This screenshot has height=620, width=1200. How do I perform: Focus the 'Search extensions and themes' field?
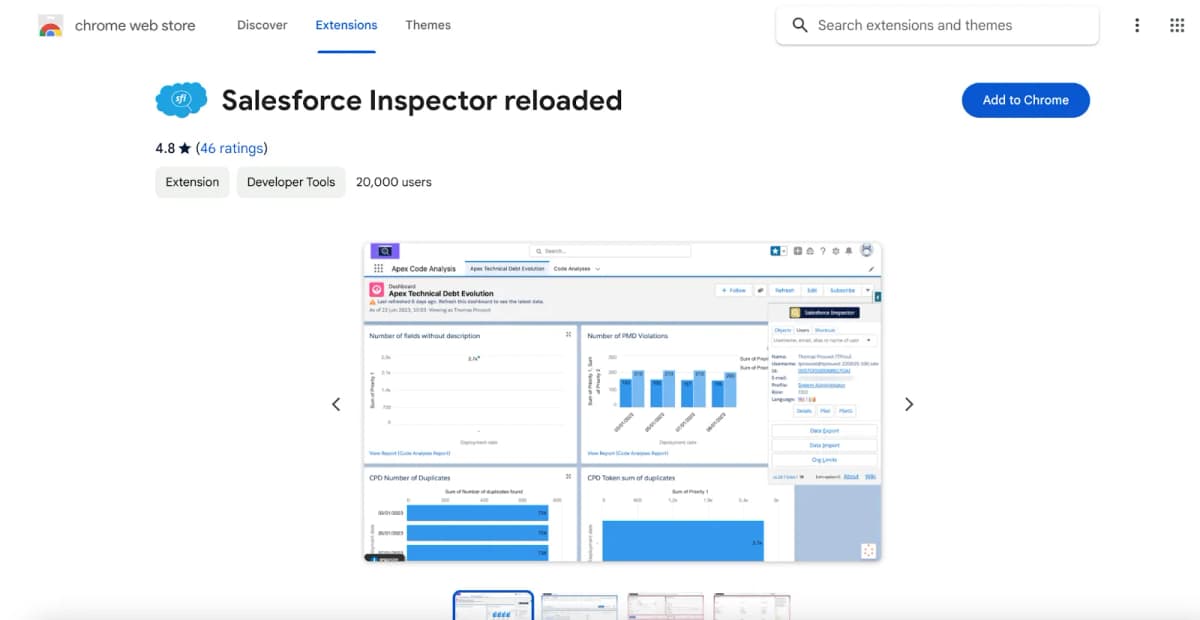[937, 25]
